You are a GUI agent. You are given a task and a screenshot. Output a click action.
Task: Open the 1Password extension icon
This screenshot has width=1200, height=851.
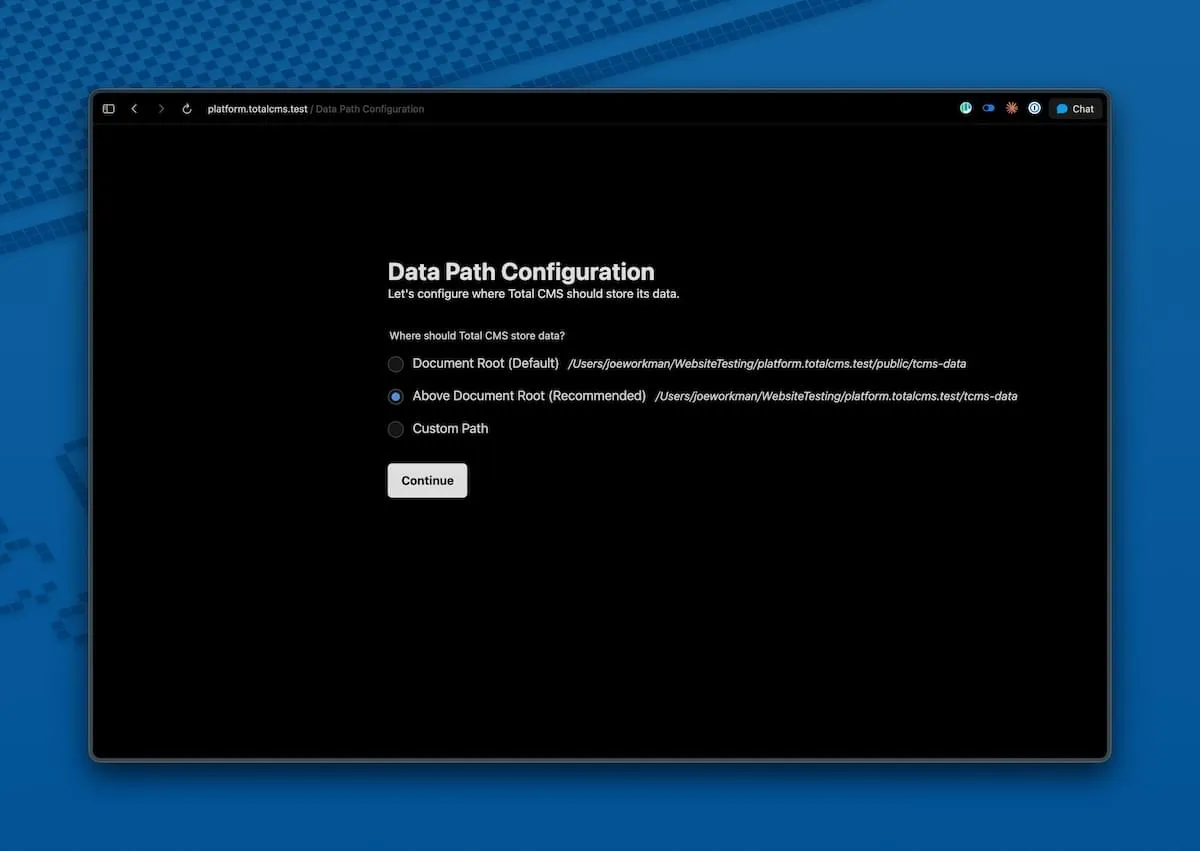coord(1035,108)
